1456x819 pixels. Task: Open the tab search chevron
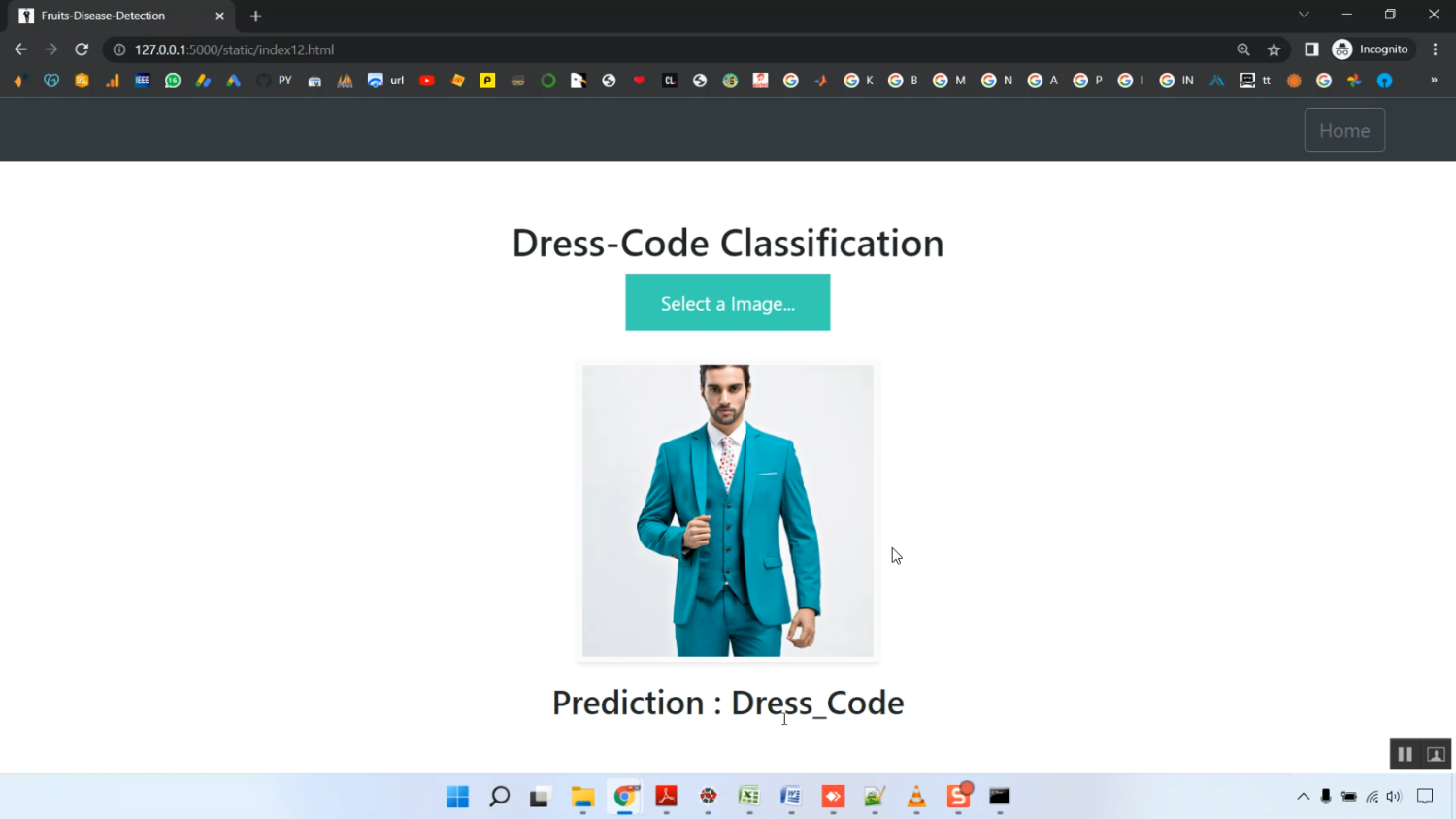[x=1304, y=15]
